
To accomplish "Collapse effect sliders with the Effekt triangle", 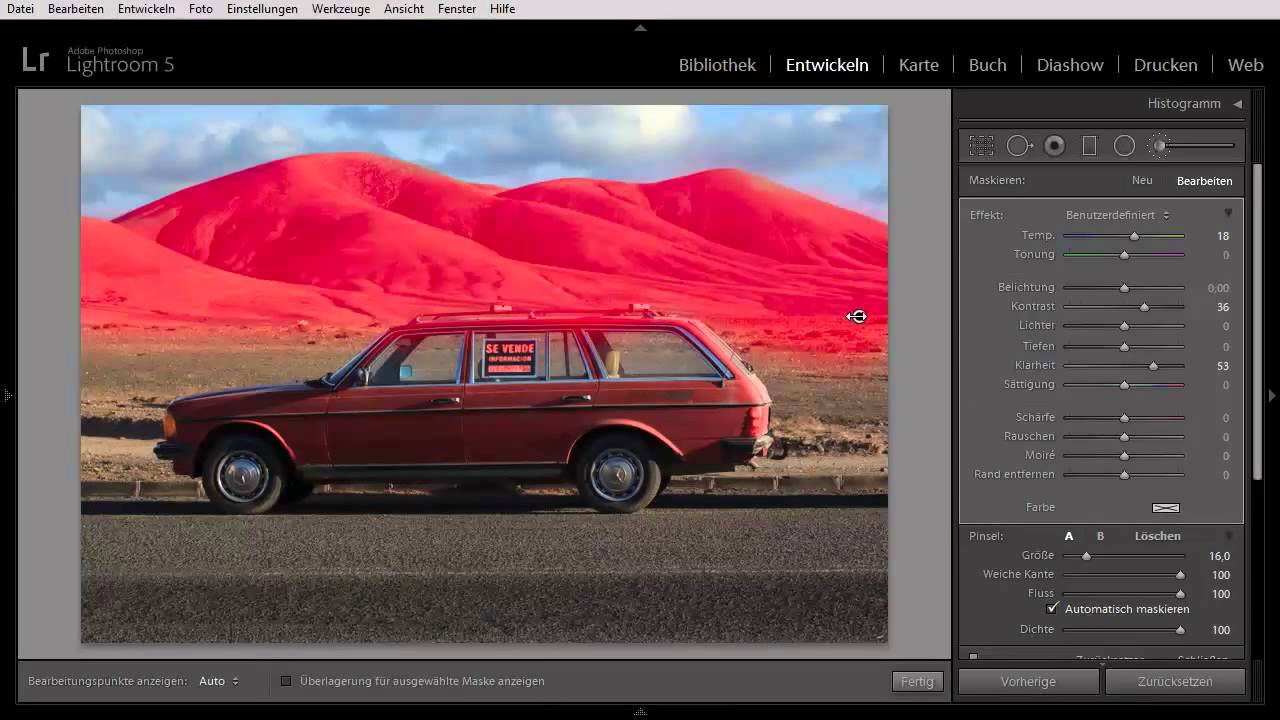I will [x=1228, y=213].
